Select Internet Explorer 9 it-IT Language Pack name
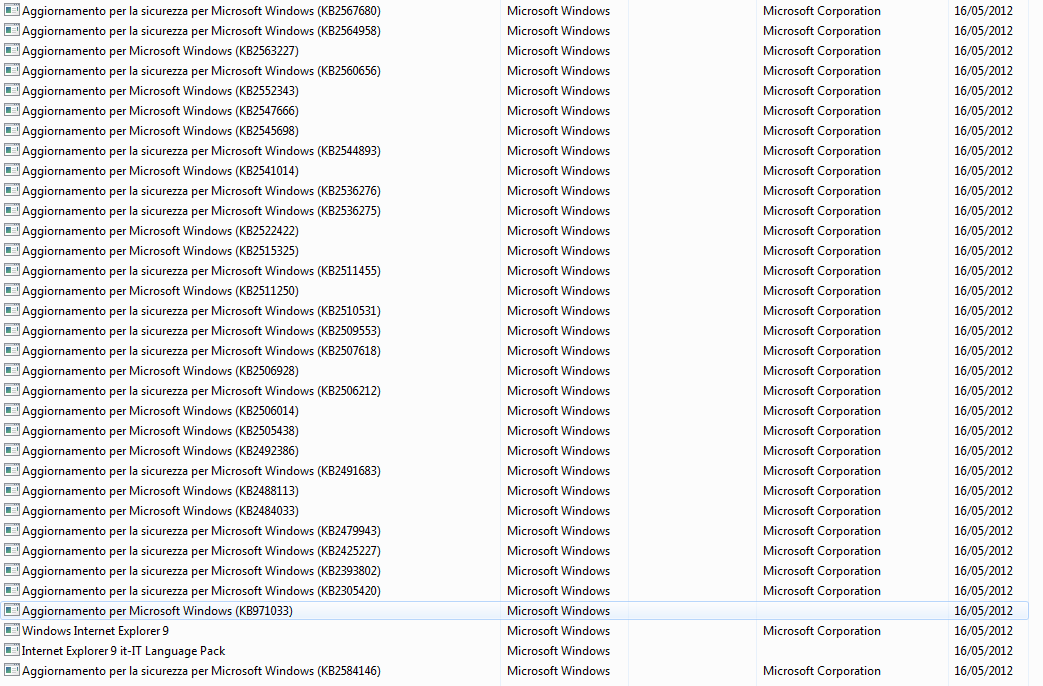The width and height of the screenshot is (1043, 686). point(124,651)
